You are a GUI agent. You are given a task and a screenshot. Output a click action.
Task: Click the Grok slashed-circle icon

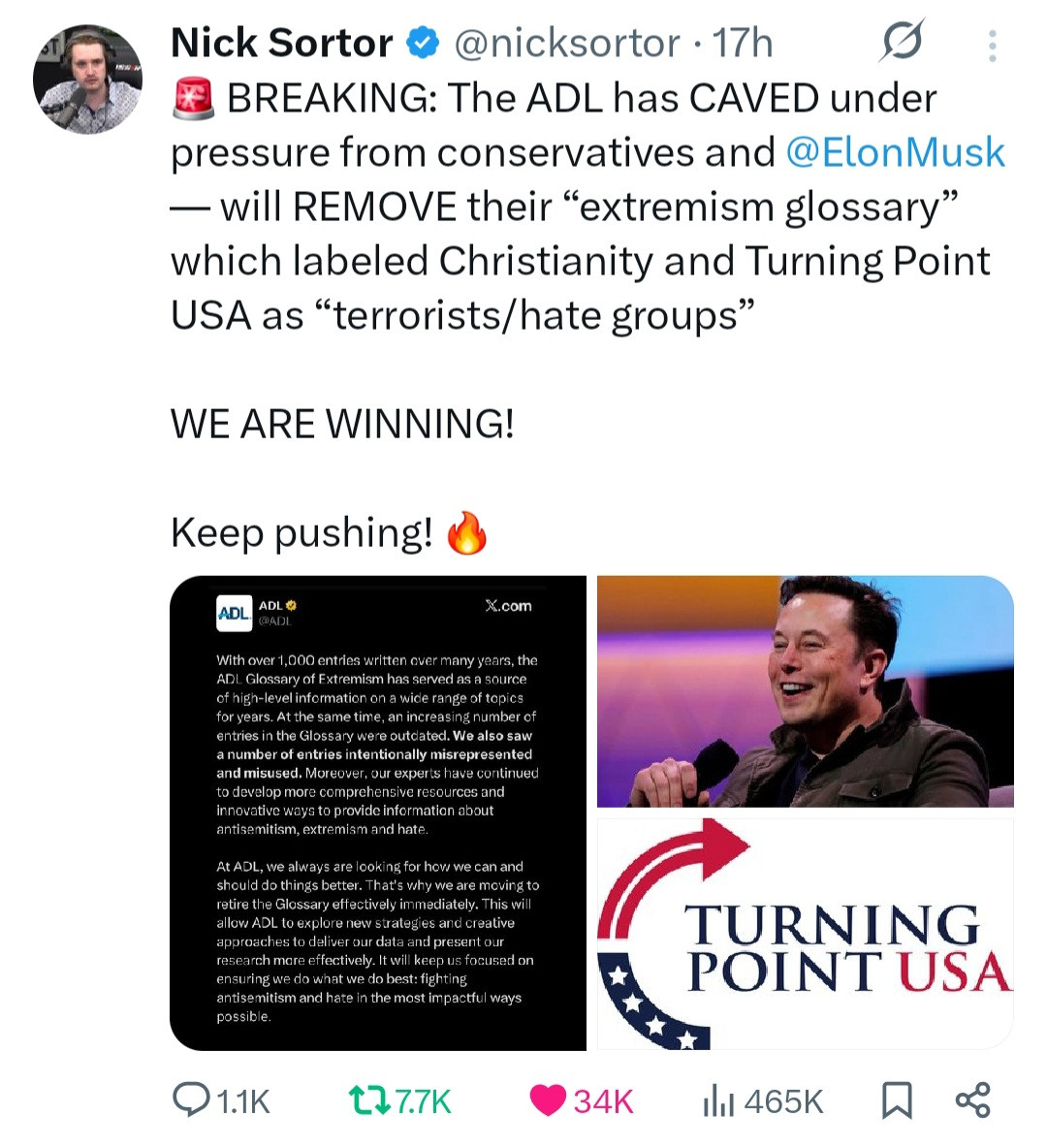click(902, 42)
